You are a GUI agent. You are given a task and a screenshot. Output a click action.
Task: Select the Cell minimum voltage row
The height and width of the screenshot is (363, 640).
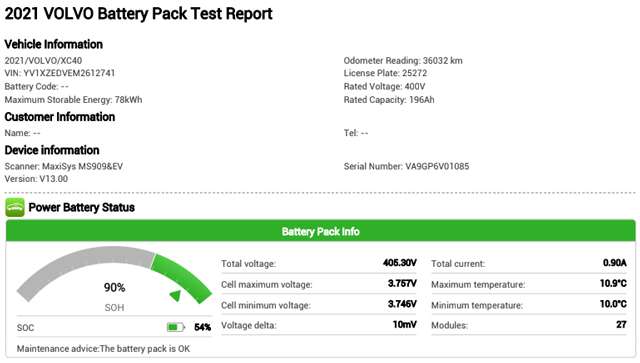[319, 305]
